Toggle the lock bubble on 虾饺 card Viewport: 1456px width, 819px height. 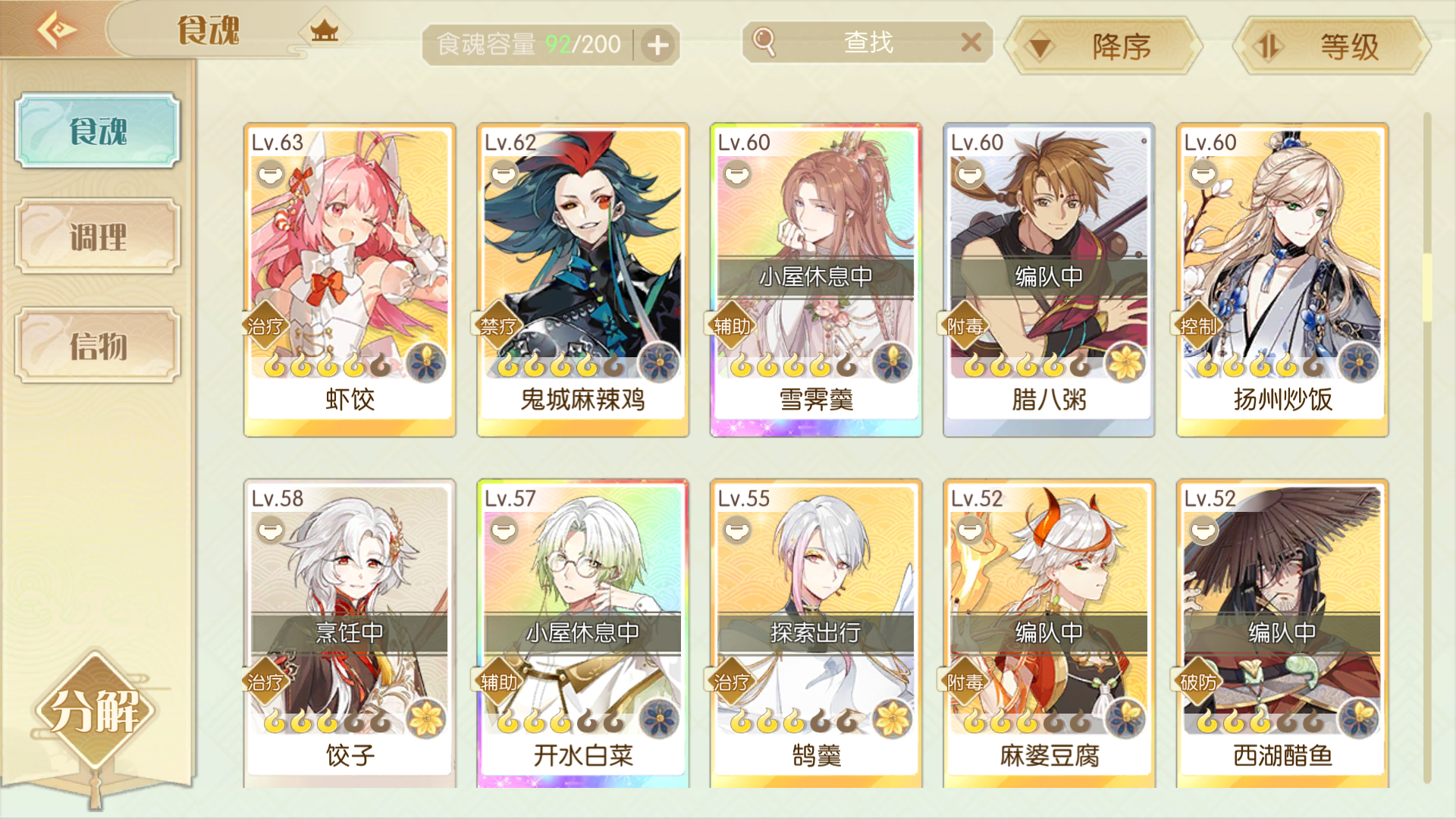[271, 174]
